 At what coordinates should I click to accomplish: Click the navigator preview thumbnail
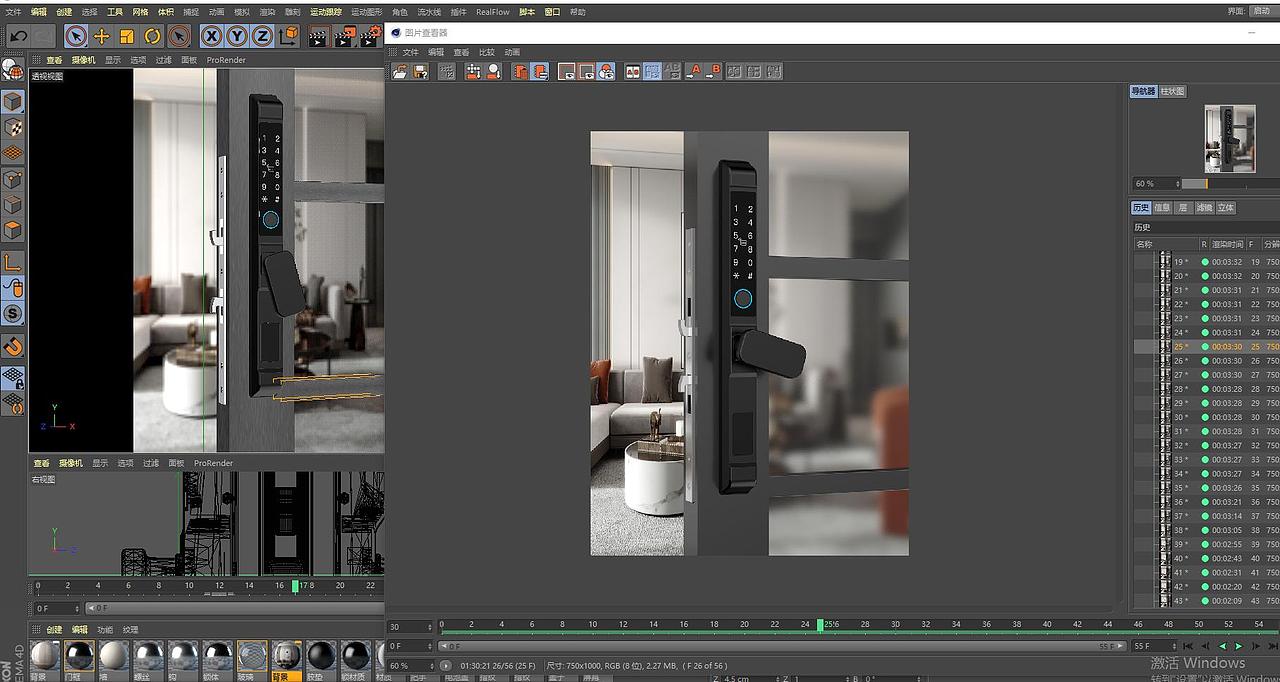tap(1230, 139)
